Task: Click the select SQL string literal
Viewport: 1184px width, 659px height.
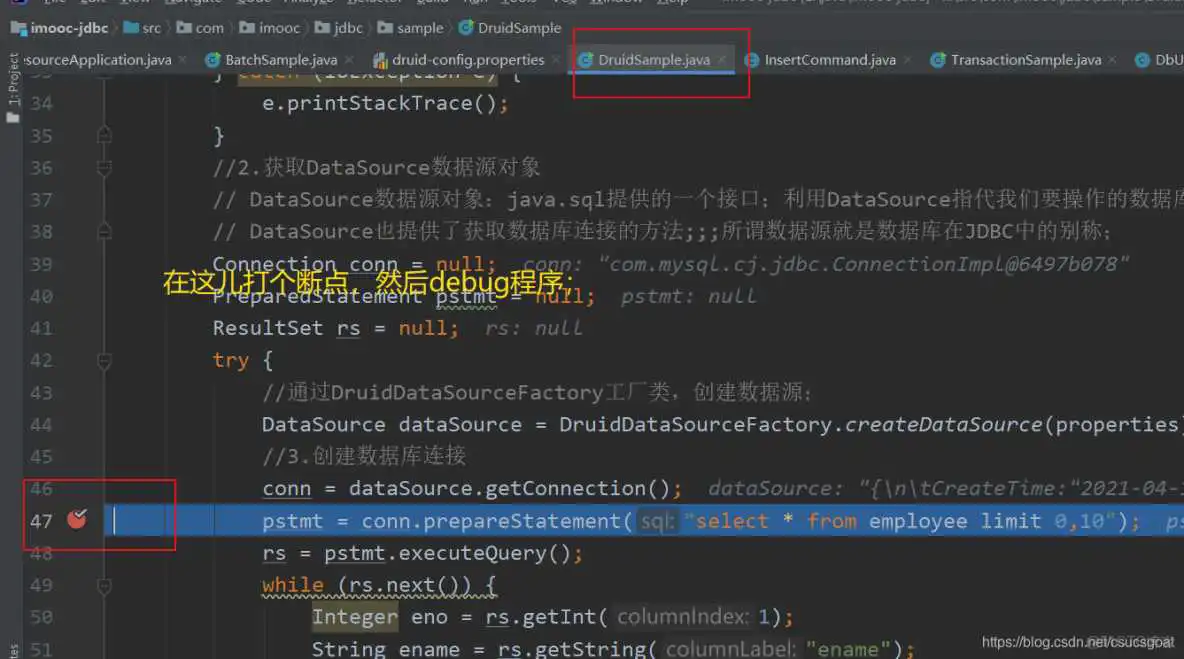Action: click(x=900, y=521)
